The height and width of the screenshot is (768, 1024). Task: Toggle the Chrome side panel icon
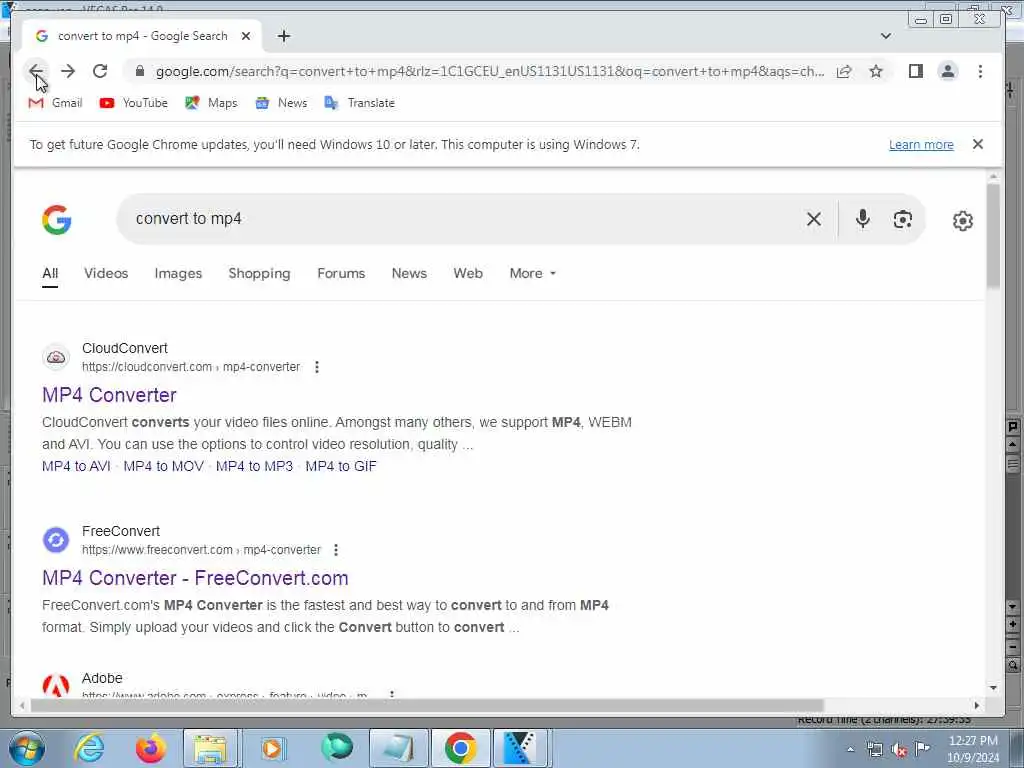point(916,71)
